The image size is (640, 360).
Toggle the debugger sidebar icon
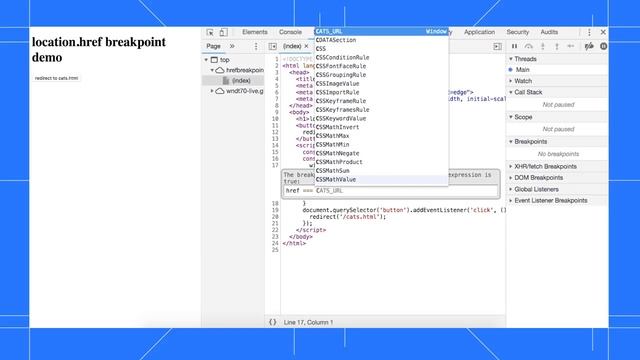coord(498,47)
